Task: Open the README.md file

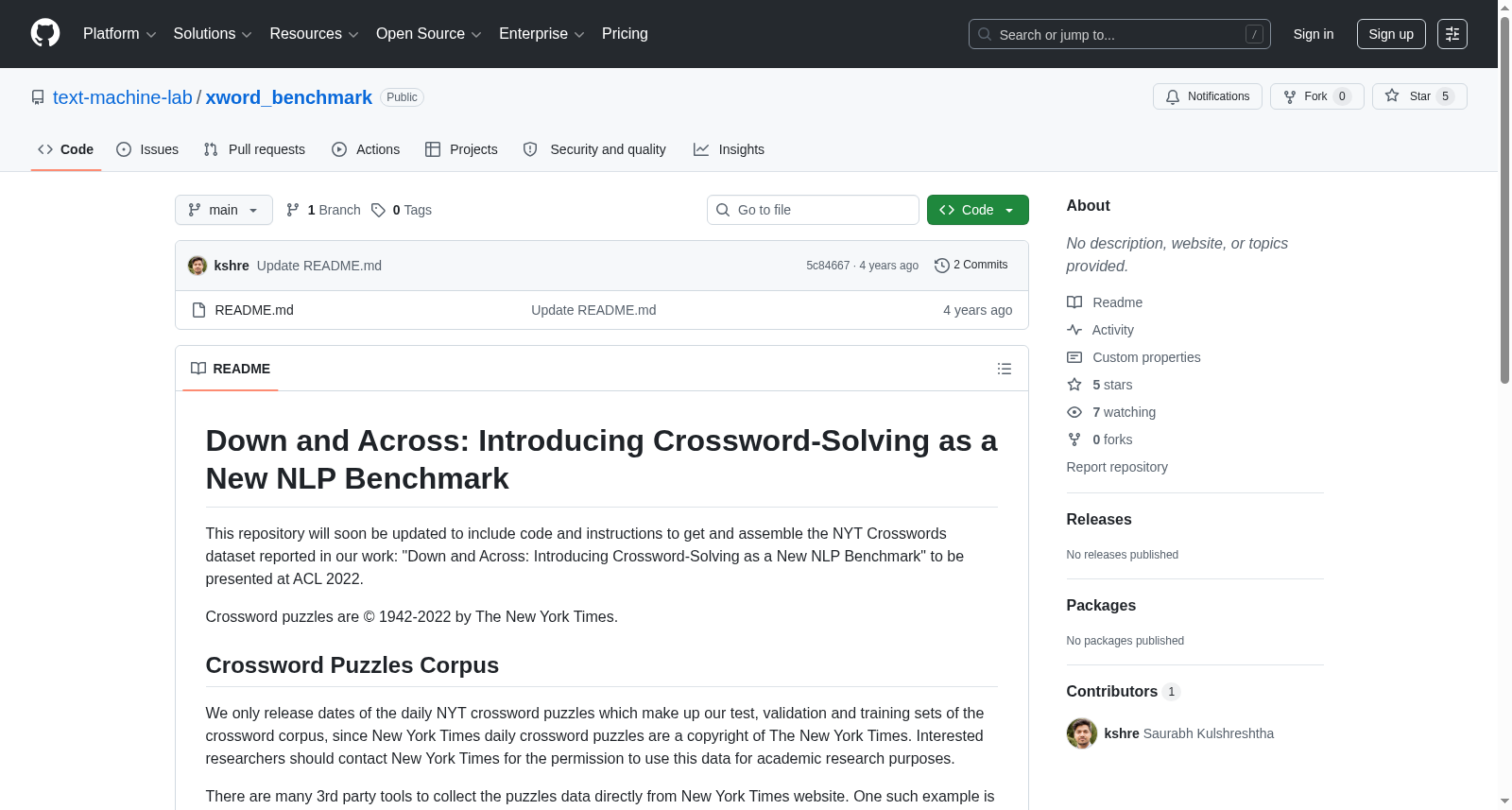Action: (254, 310)
